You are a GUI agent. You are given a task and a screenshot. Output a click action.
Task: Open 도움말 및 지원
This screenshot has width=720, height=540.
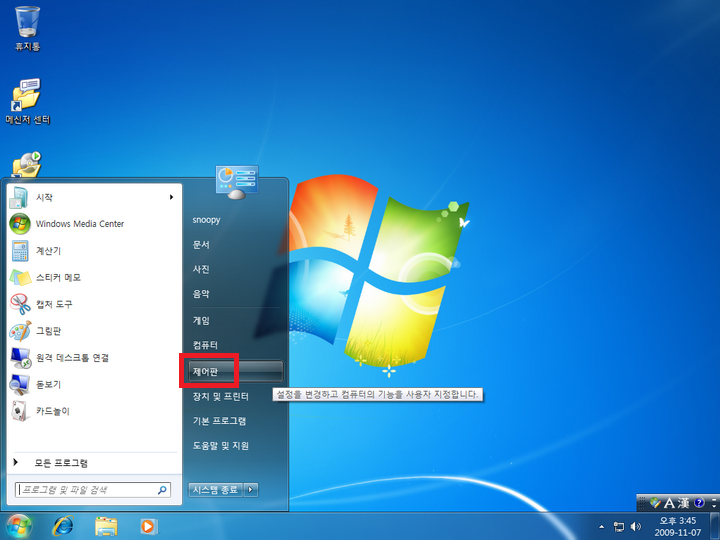coord(220,445)
